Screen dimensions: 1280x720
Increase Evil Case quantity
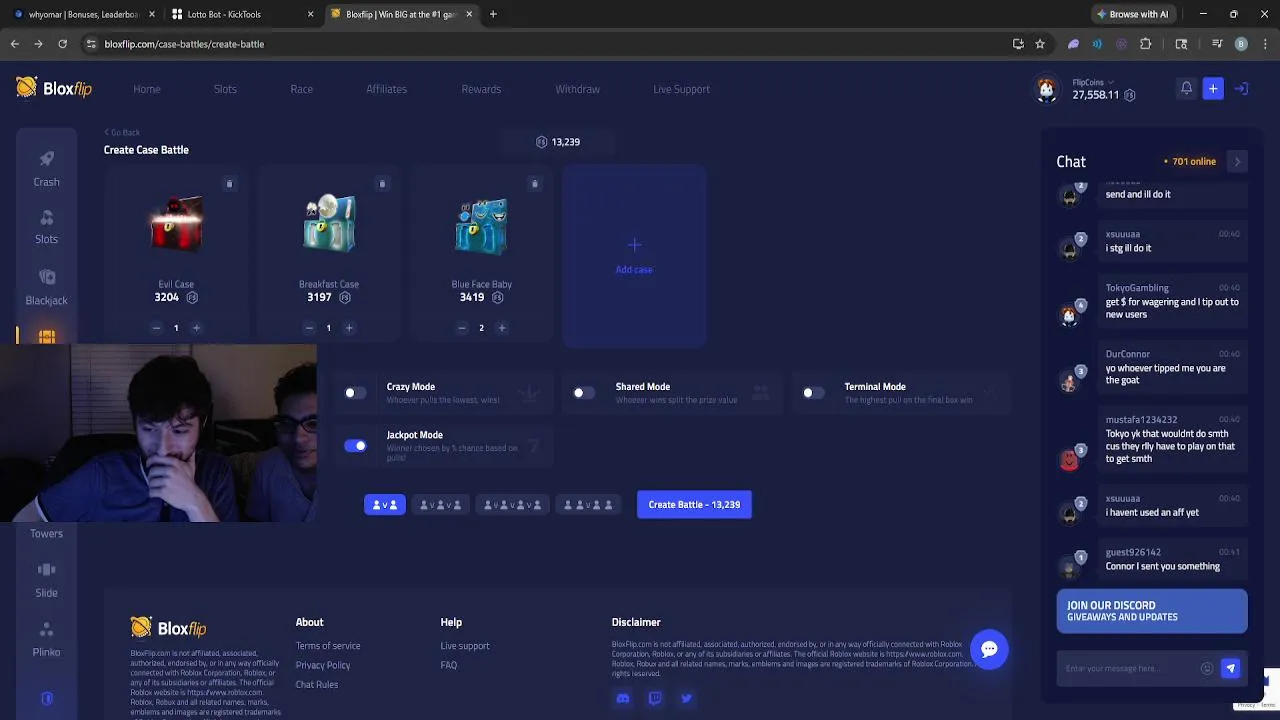tap(196, 328)
